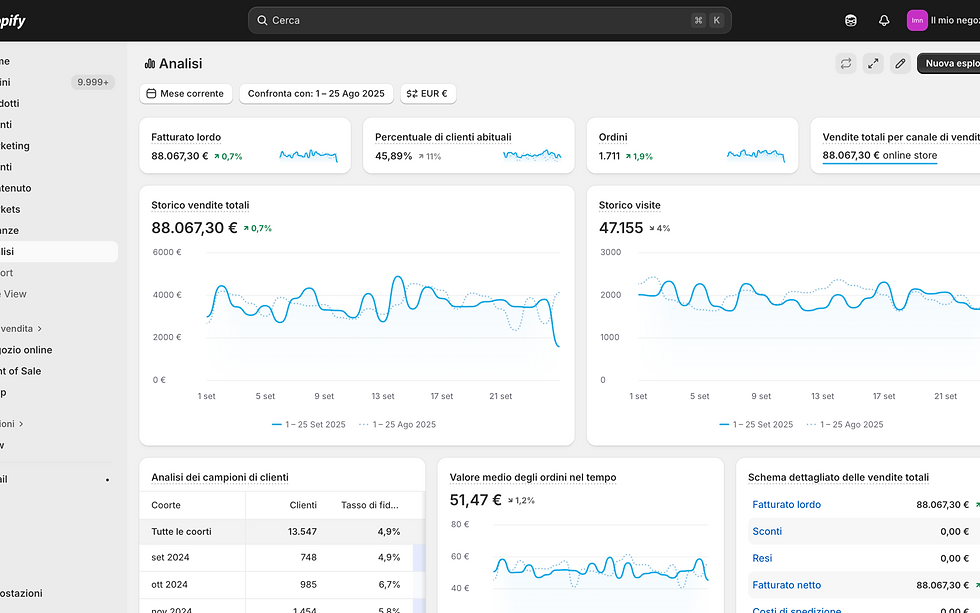This screenshot has height=613, width=980.
Task: Select the Point of Sale sidebar item
Action: pyautogui.click(x=20, y=371)
